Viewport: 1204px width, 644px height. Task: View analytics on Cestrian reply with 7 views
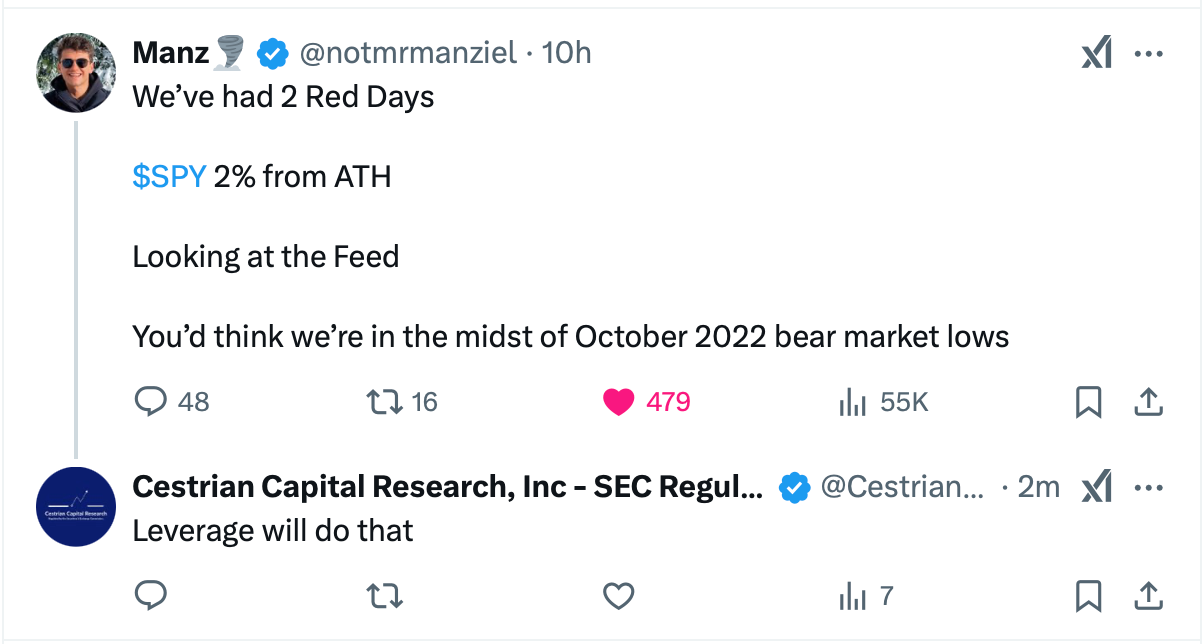click(851, 596)
